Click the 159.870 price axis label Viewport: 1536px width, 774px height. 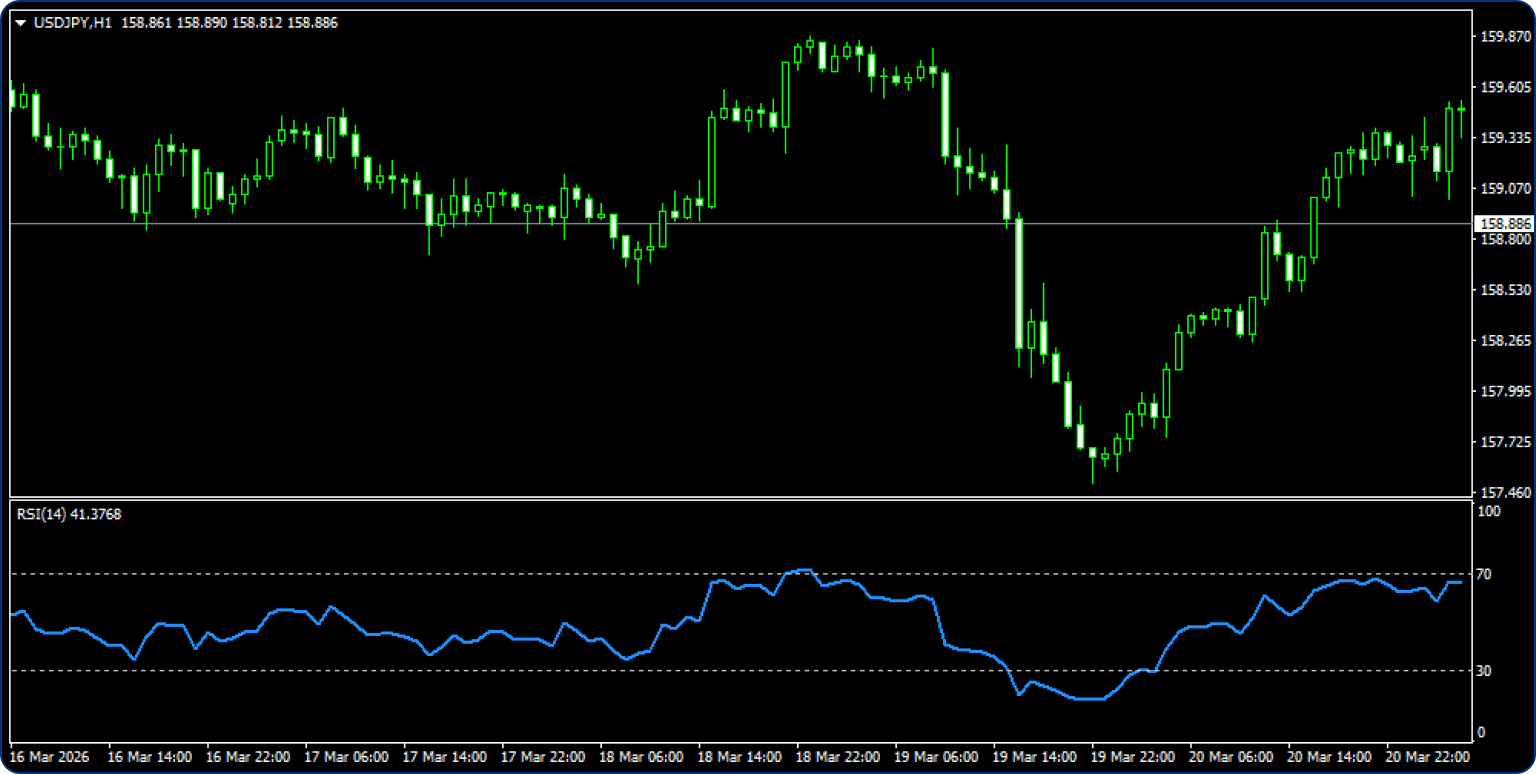tap(1506, 37)
